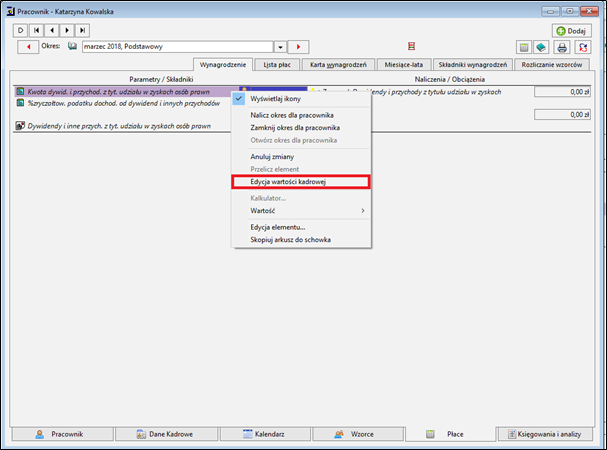Click the Dodaj button
This screenshot has height=450, width=607.
click(x=571, y=31)
